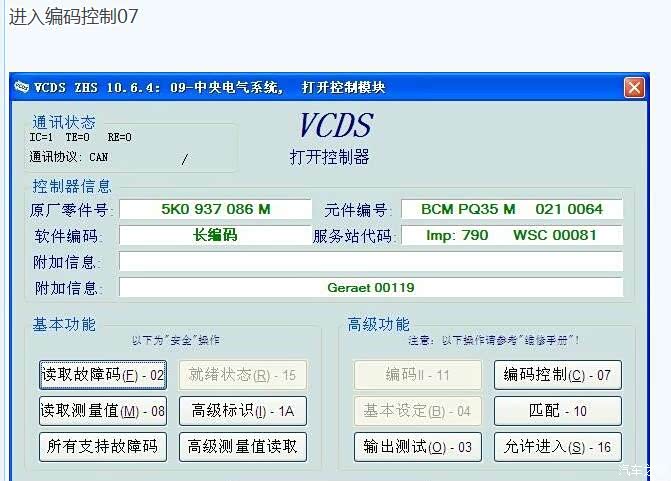Image resolution: width=671 pixels, height=481 pixels.
Task: Click the 维修手册 warning note
Action: [494, 341]
